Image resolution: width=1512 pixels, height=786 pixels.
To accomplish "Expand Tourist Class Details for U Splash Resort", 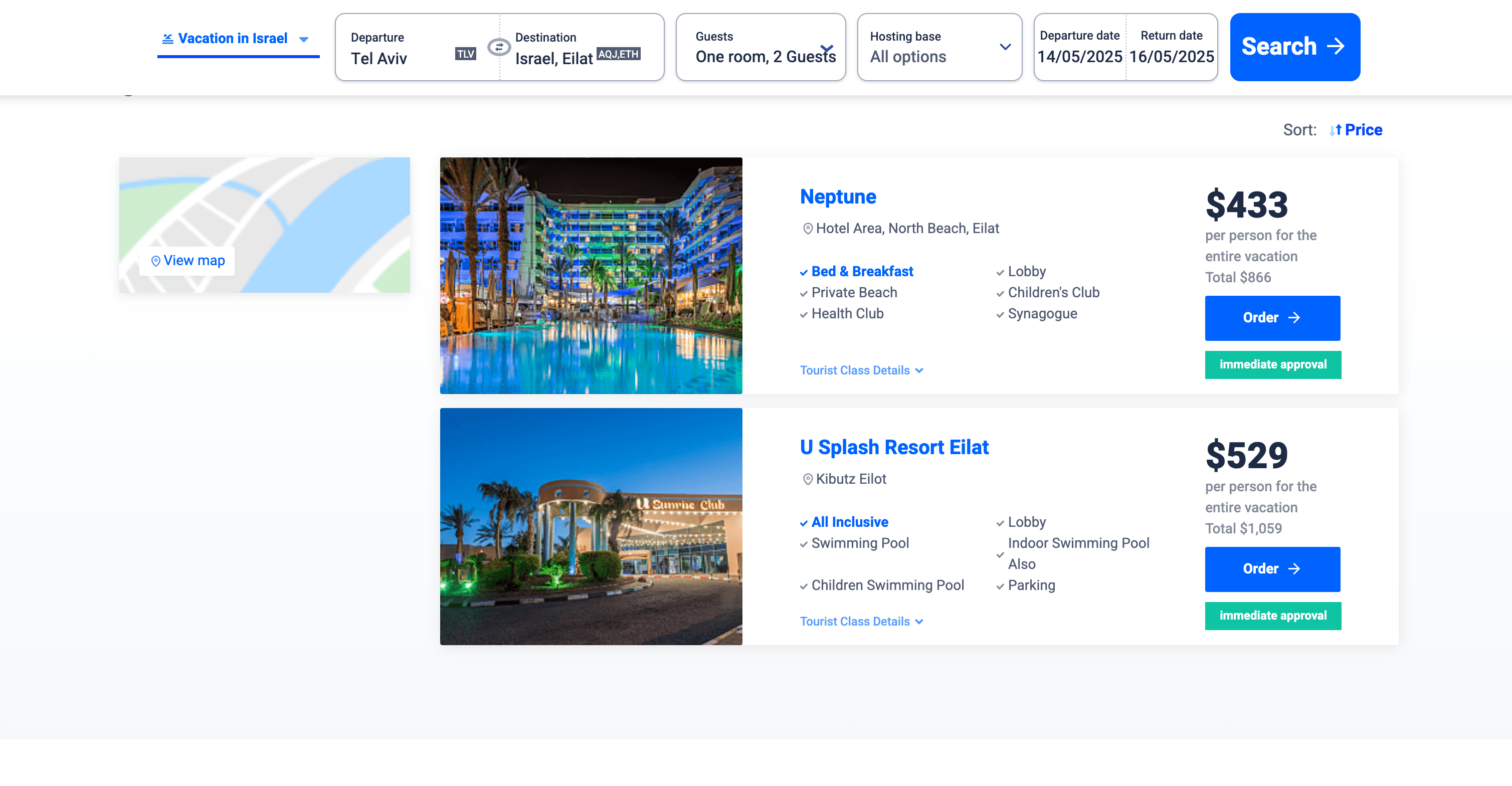I will pyautogui.click(x=861, y=622).
